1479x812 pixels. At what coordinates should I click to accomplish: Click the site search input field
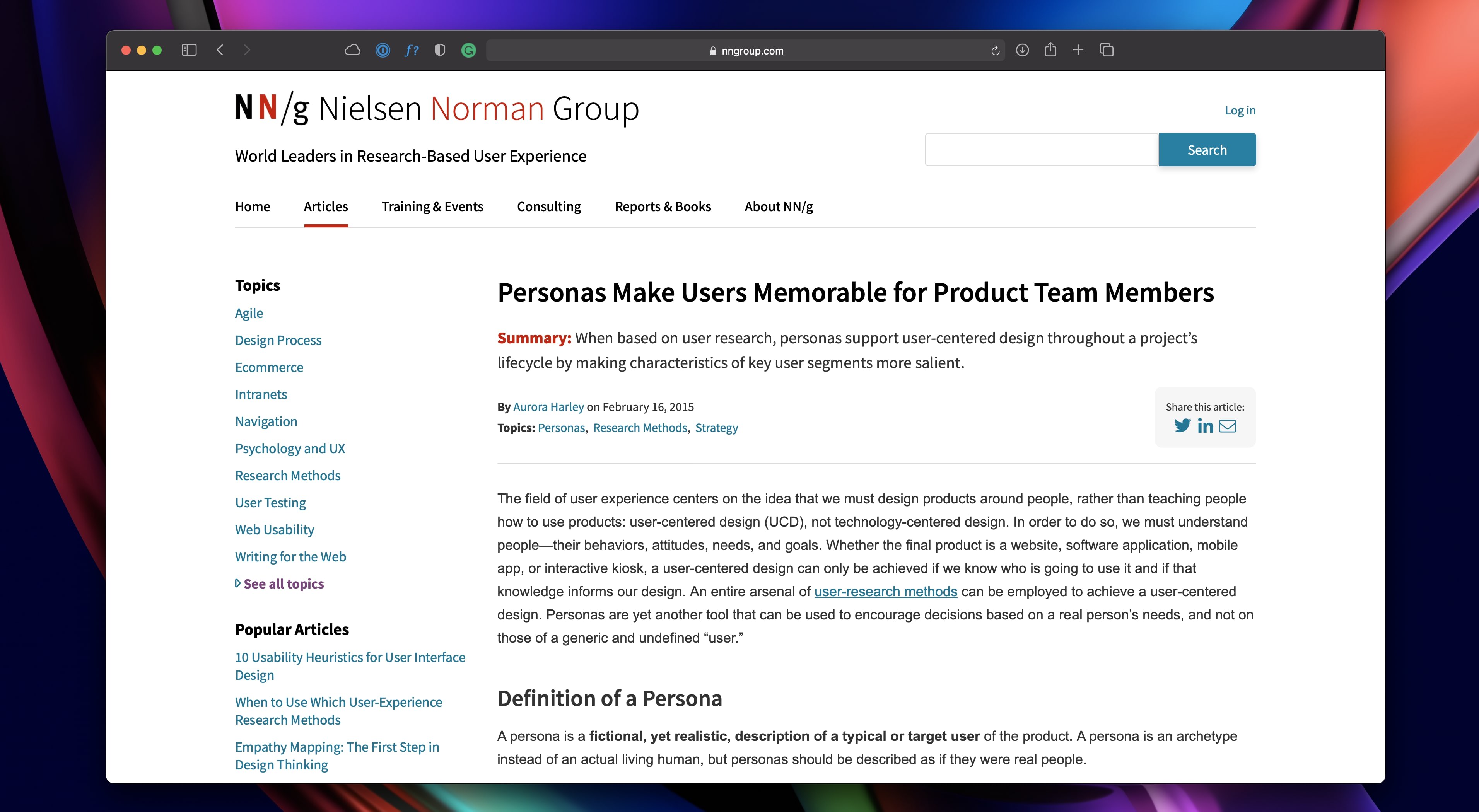(1041, 150)
